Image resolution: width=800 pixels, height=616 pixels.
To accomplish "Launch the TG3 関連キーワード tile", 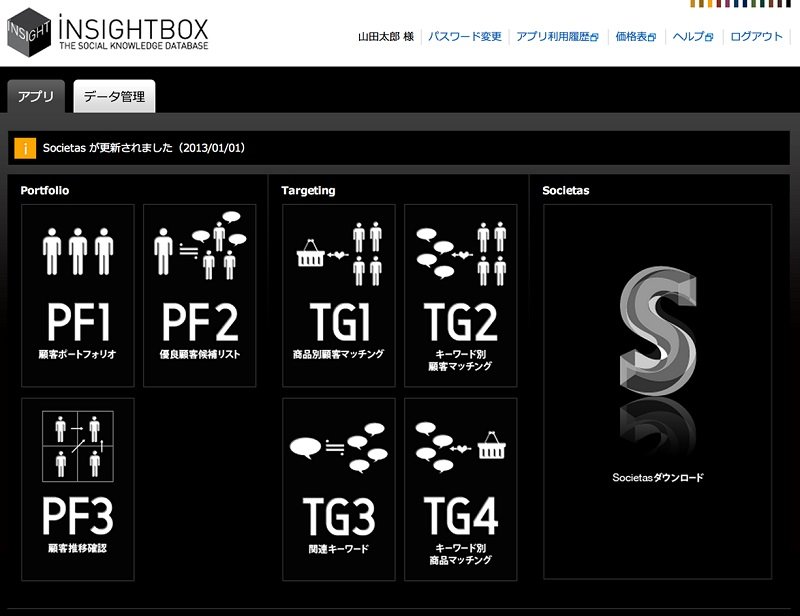I will point(339,489).
